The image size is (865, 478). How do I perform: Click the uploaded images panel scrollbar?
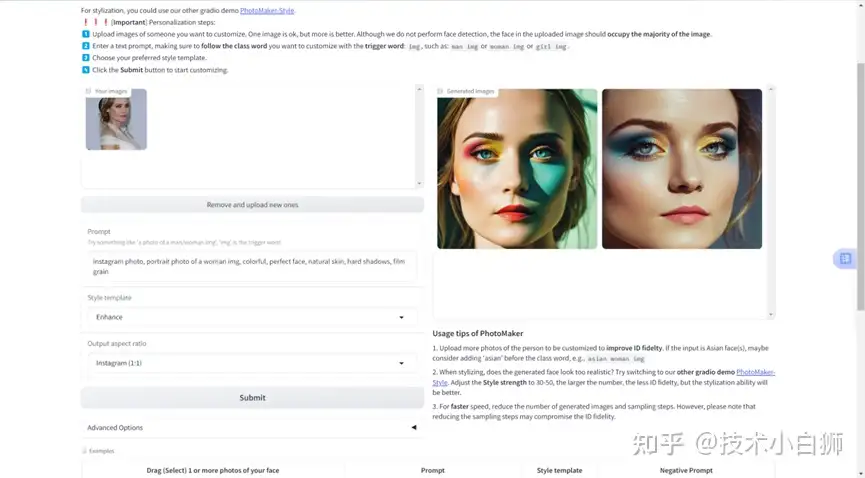point(419,136)
